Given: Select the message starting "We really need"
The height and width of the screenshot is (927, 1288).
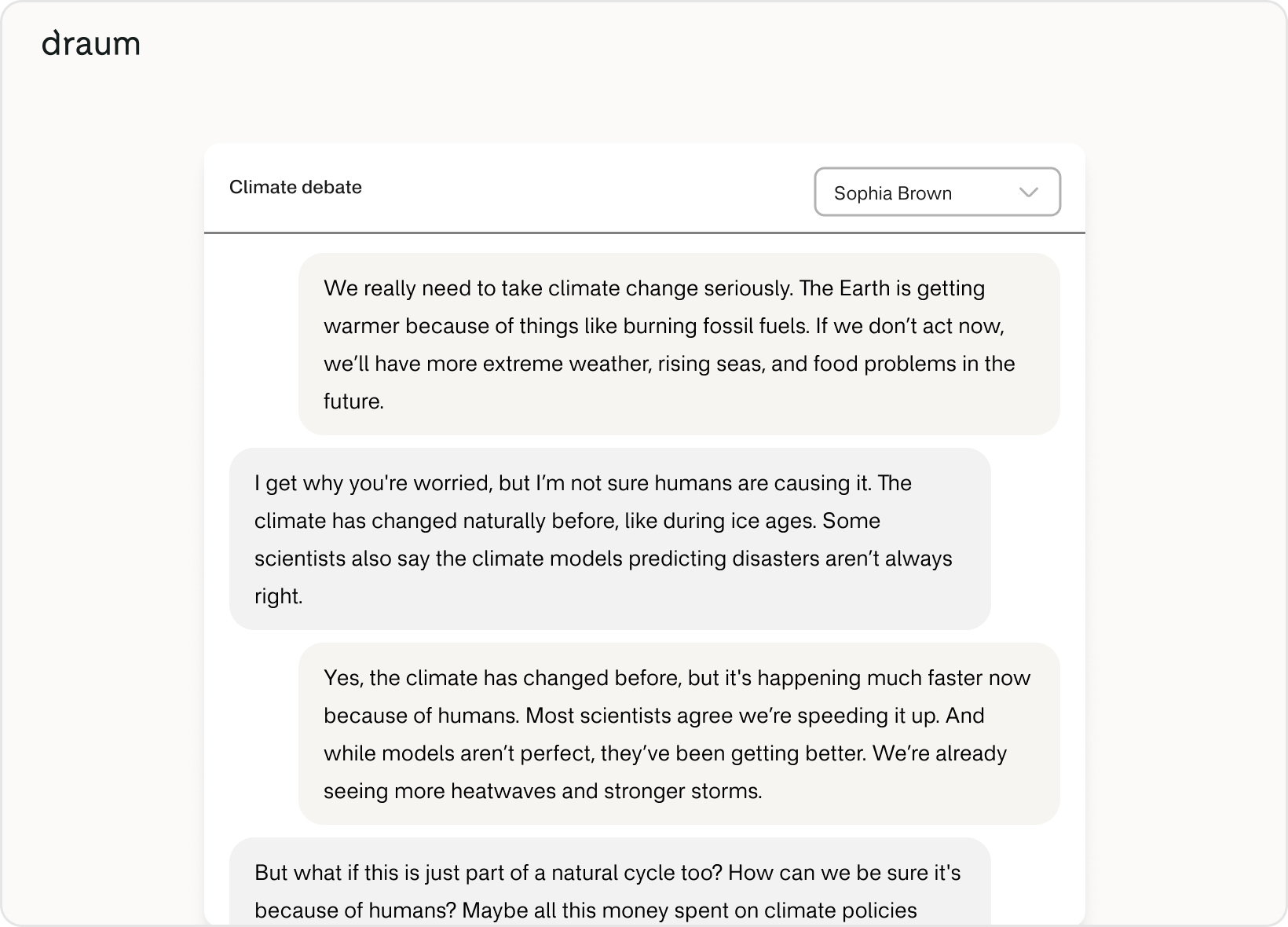Looking at the screenshot, I should point(679,344).
